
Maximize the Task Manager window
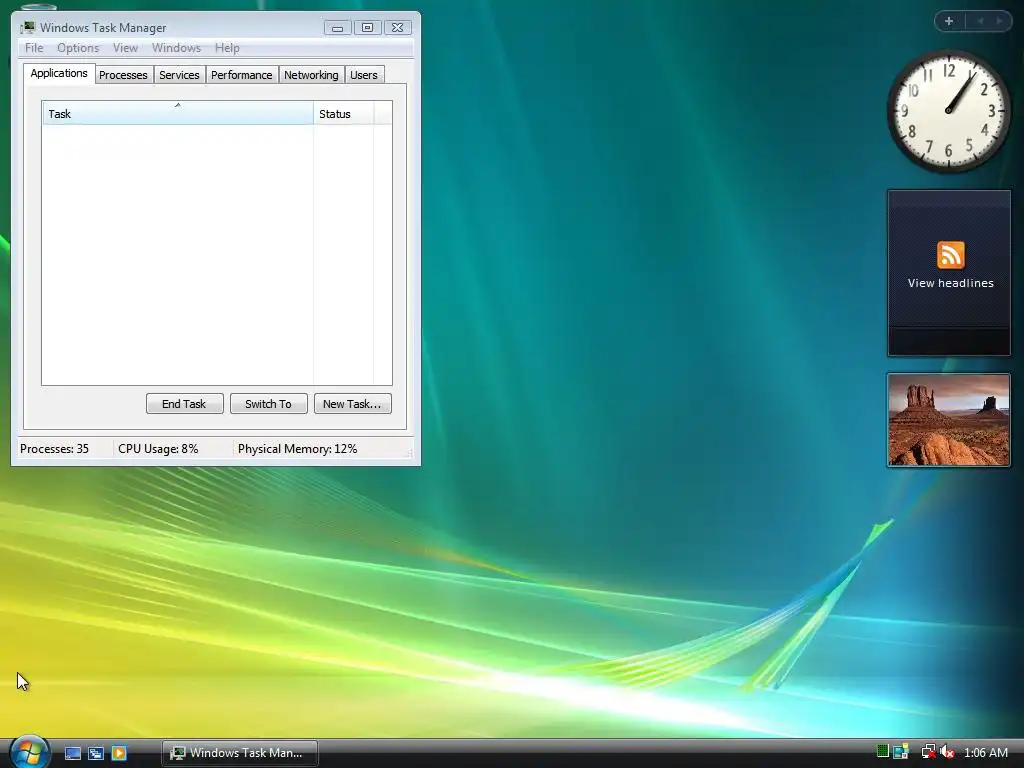(368, 27)
